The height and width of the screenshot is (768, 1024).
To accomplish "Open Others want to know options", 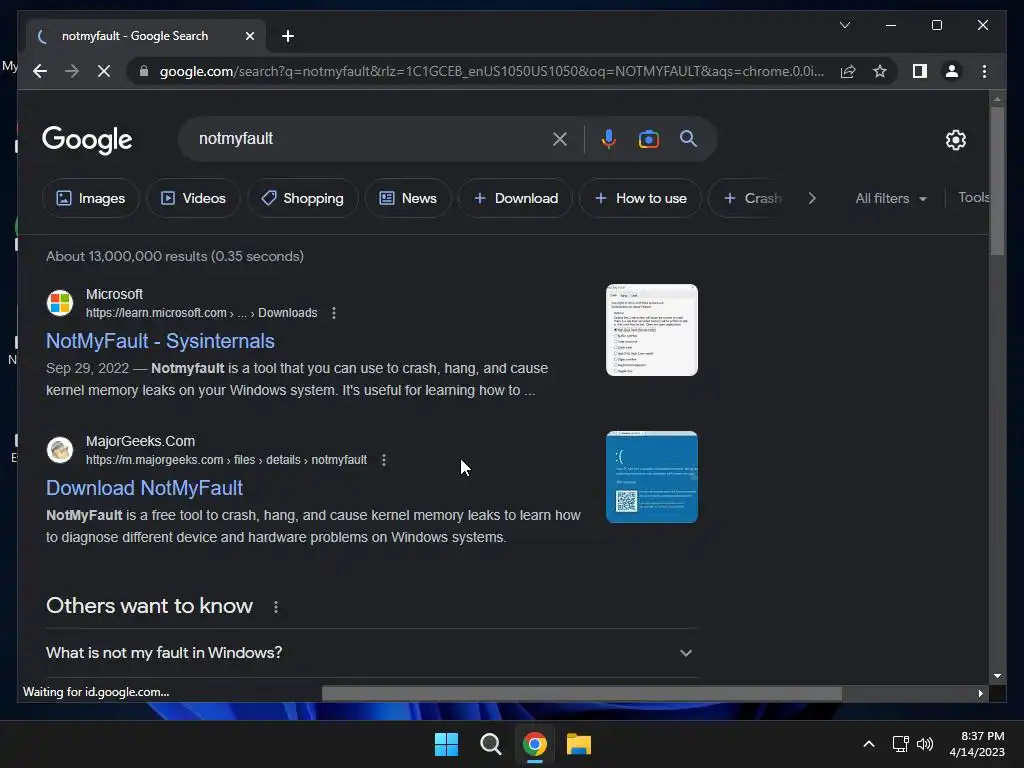I will (276, 607).
